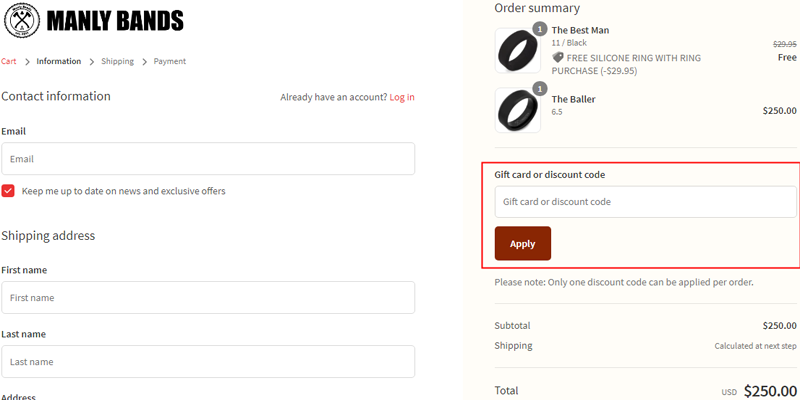Click The Best Man ring thumbnail
The image size is (800, 400).
517,50
